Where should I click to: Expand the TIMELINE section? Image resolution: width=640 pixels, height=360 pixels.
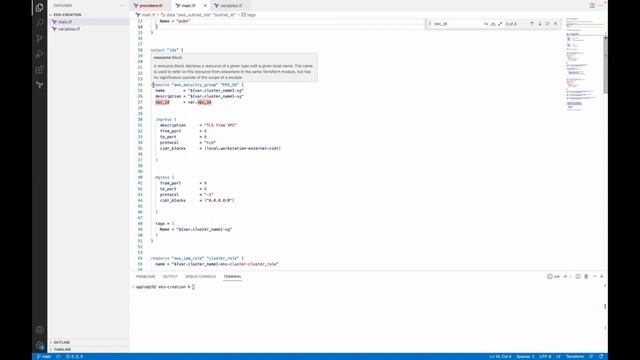[x=88, y=349]
